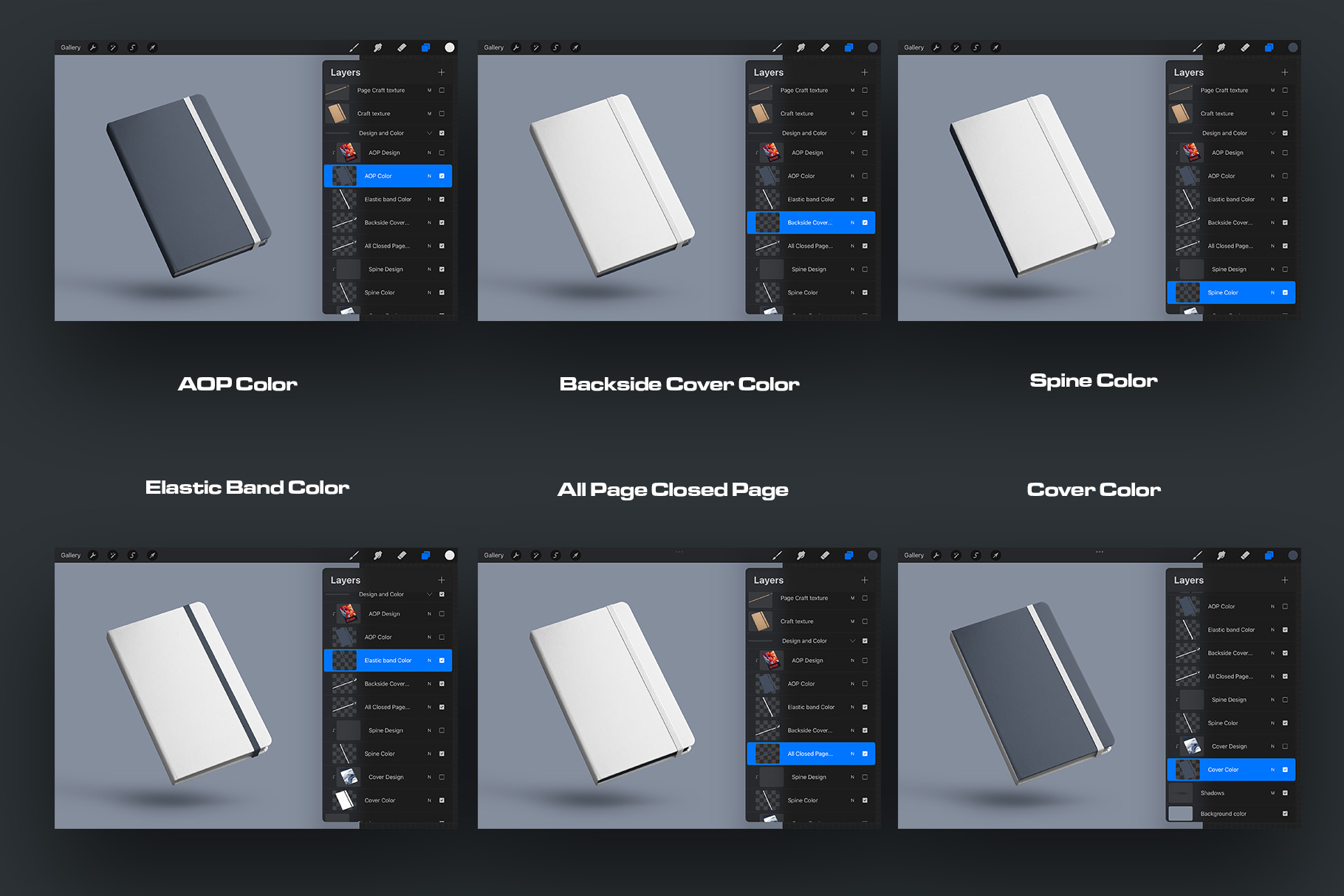Add new layer with plus in top-right screenshot
1344x896 pixels.
coord(1285,72)
